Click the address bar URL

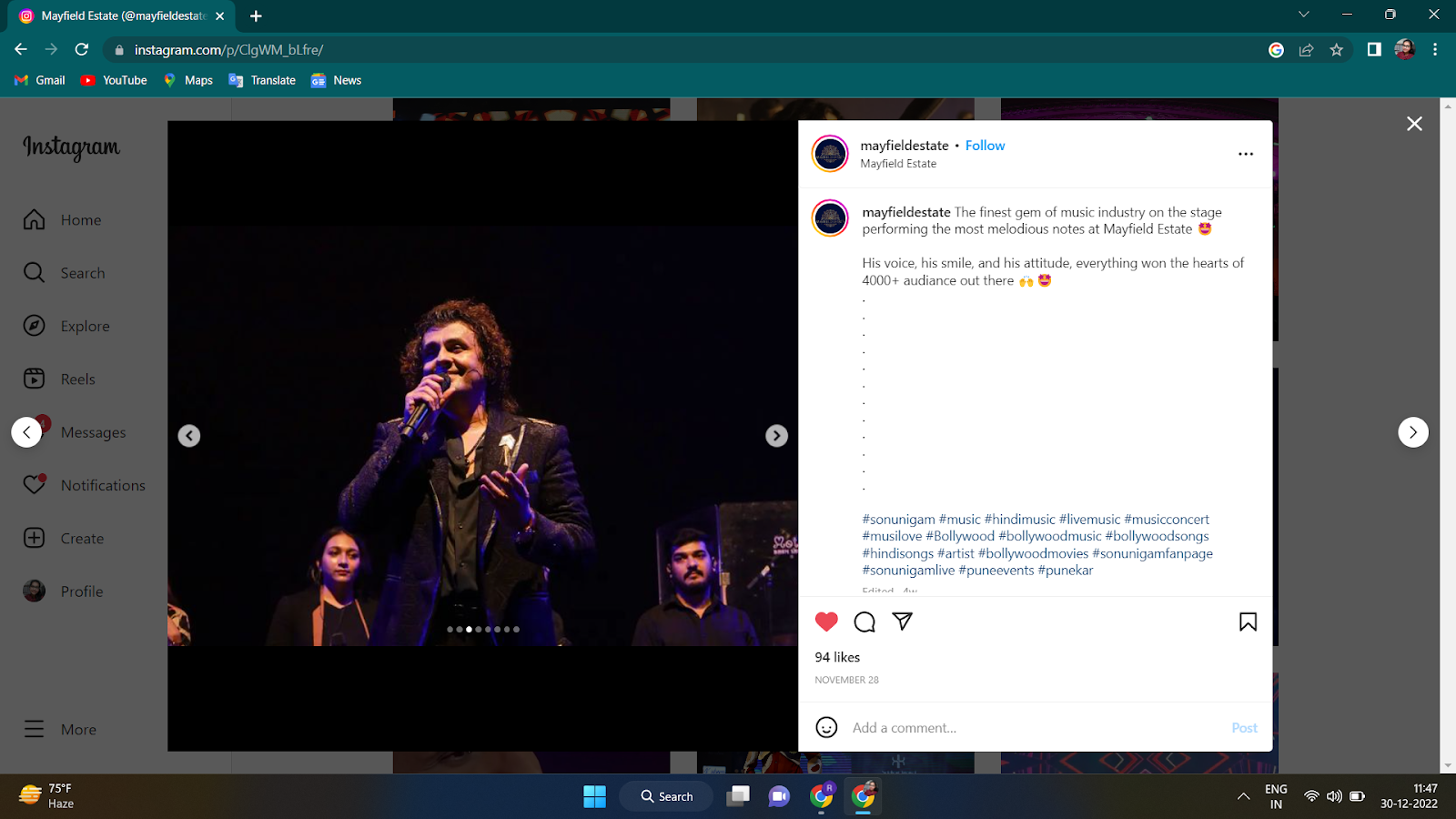(x=228, y=50)
